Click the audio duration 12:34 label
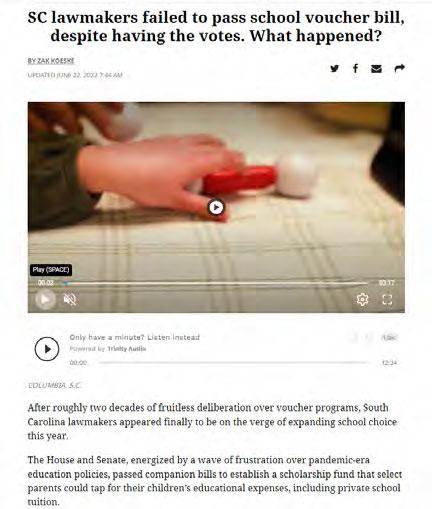 tap(389, 362)
